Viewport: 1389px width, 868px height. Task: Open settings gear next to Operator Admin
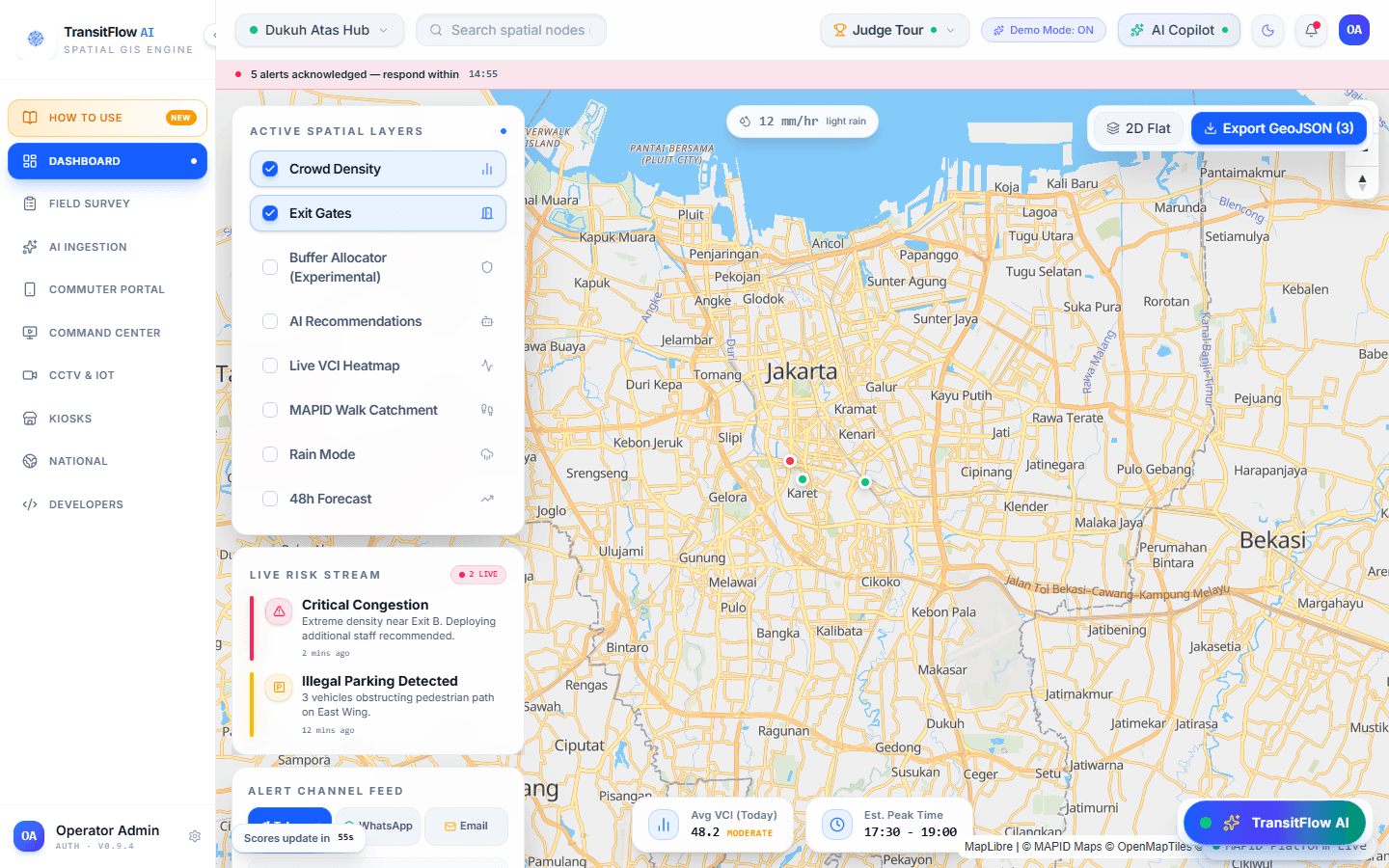point(195,836)
